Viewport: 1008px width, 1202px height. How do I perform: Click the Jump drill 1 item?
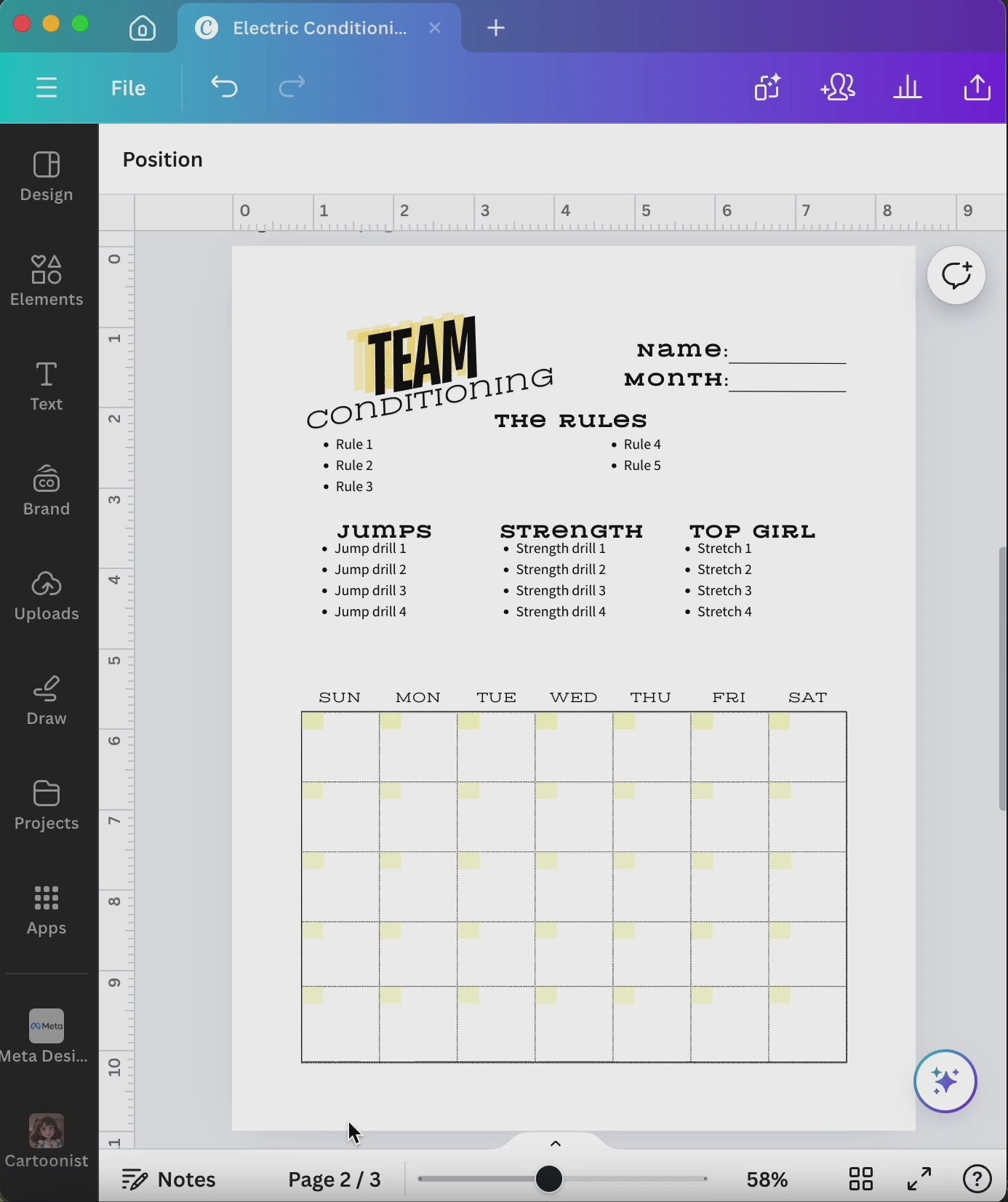coord(370,548)
